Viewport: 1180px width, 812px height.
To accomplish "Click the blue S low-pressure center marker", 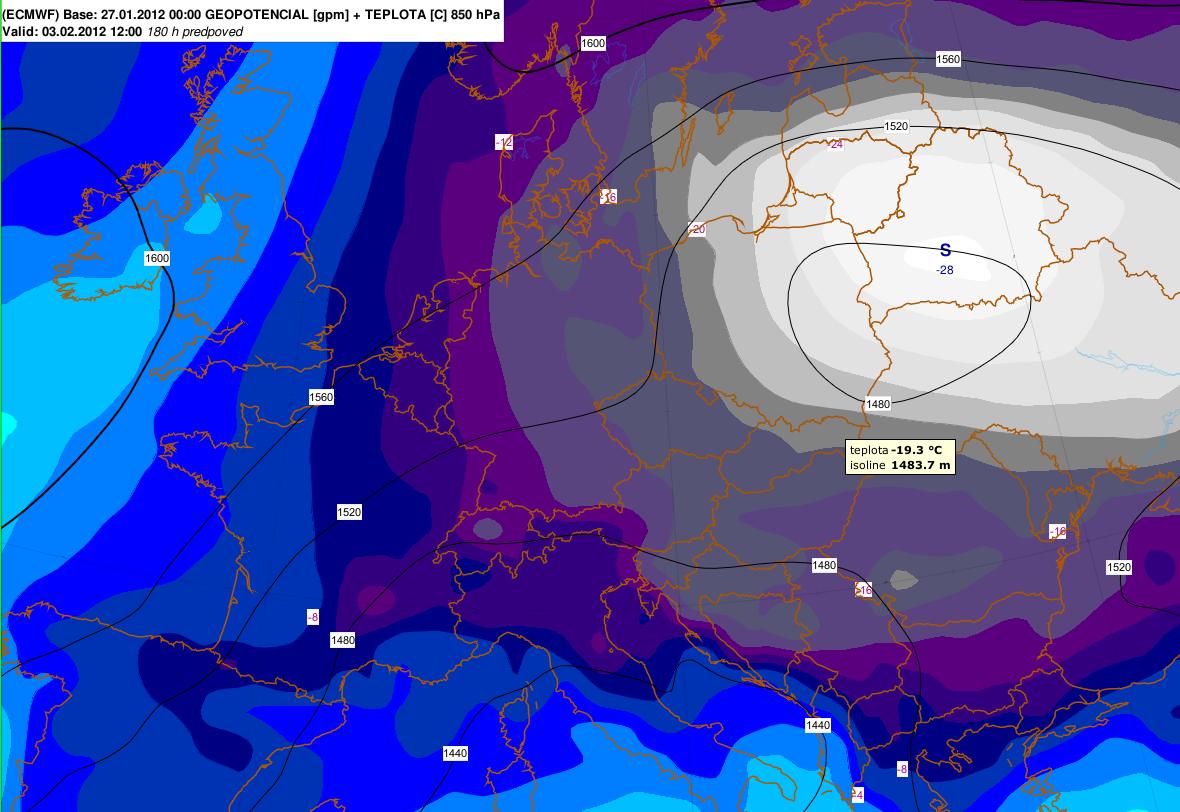I will pos(945,251).
